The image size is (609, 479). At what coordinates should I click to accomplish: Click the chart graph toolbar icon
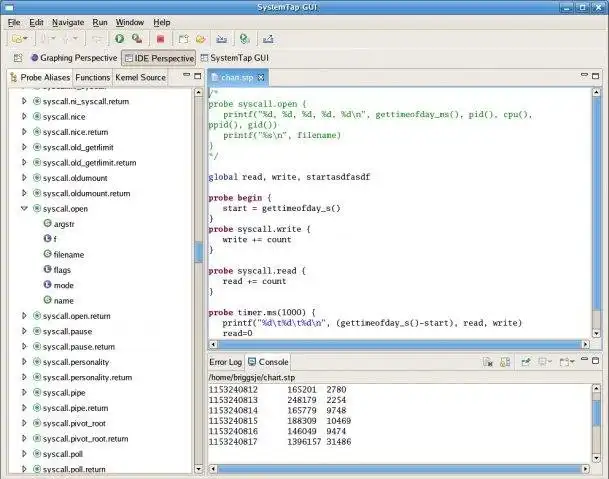(267, 39)
